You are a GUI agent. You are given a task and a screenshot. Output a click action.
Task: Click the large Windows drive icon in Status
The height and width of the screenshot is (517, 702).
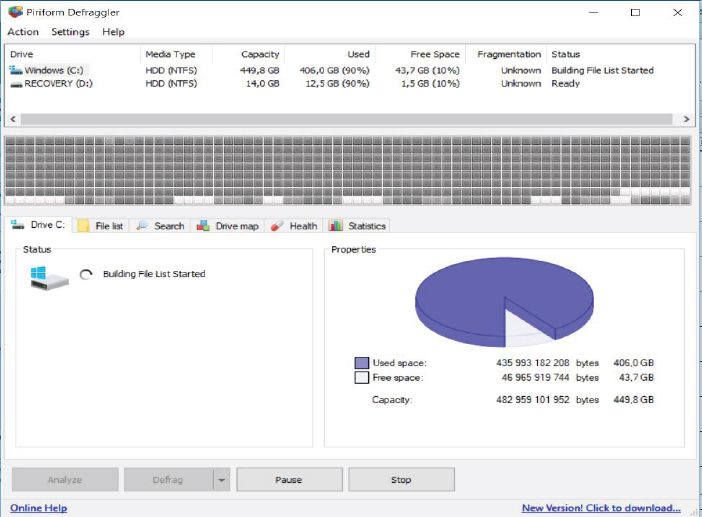(x=49, y=277)
